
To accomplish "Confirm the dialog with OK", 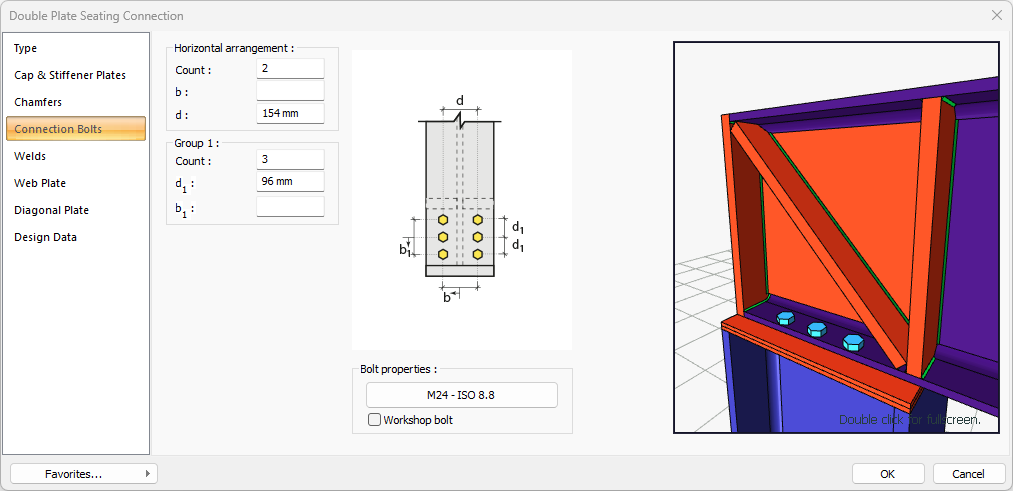I will click(887, 474).
